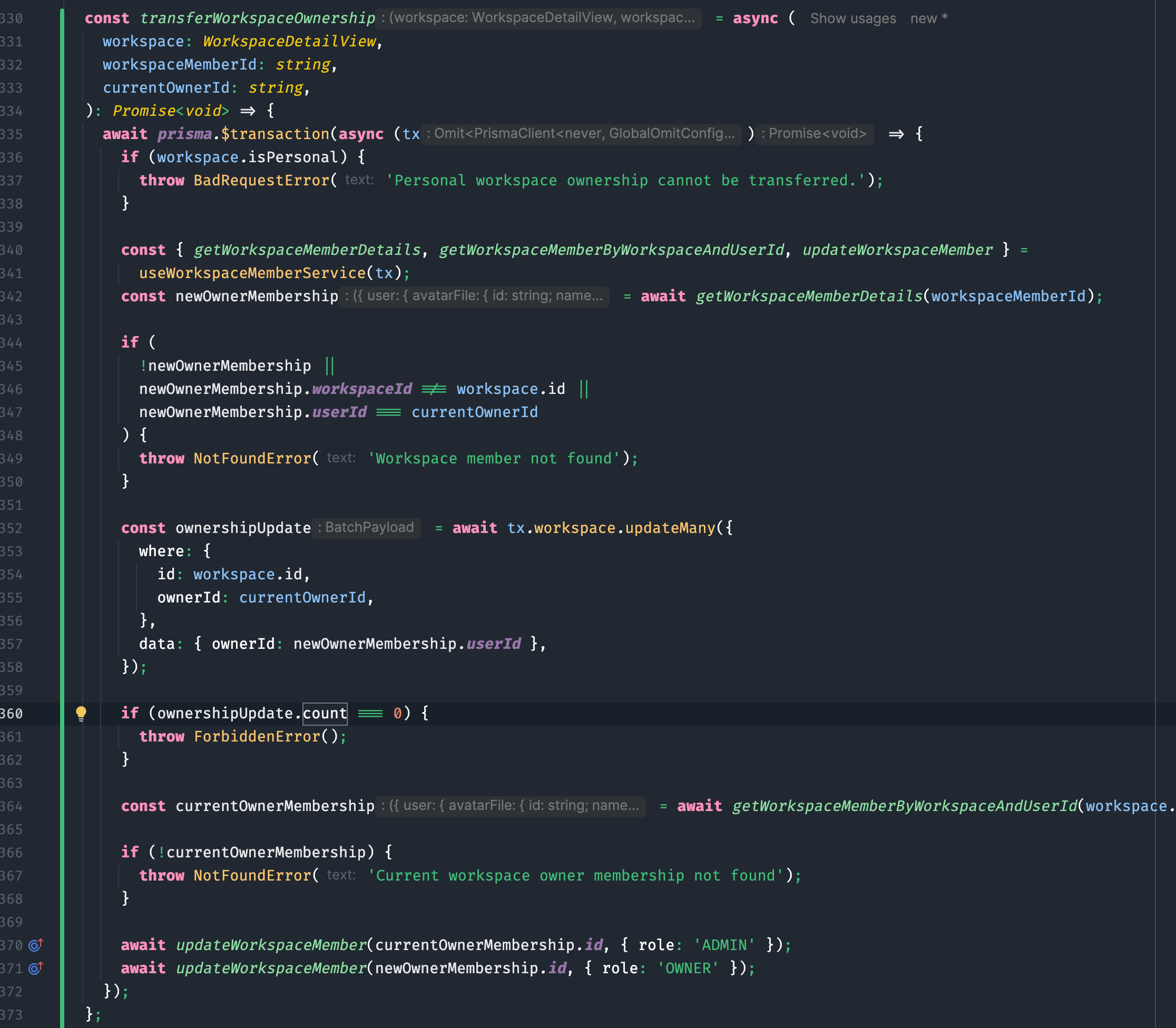Viewport: 1176px width, 1028px height.
Task: Click 'isPersonal' property on line 336
Action: pyautogui.click(x=293, y=157)
